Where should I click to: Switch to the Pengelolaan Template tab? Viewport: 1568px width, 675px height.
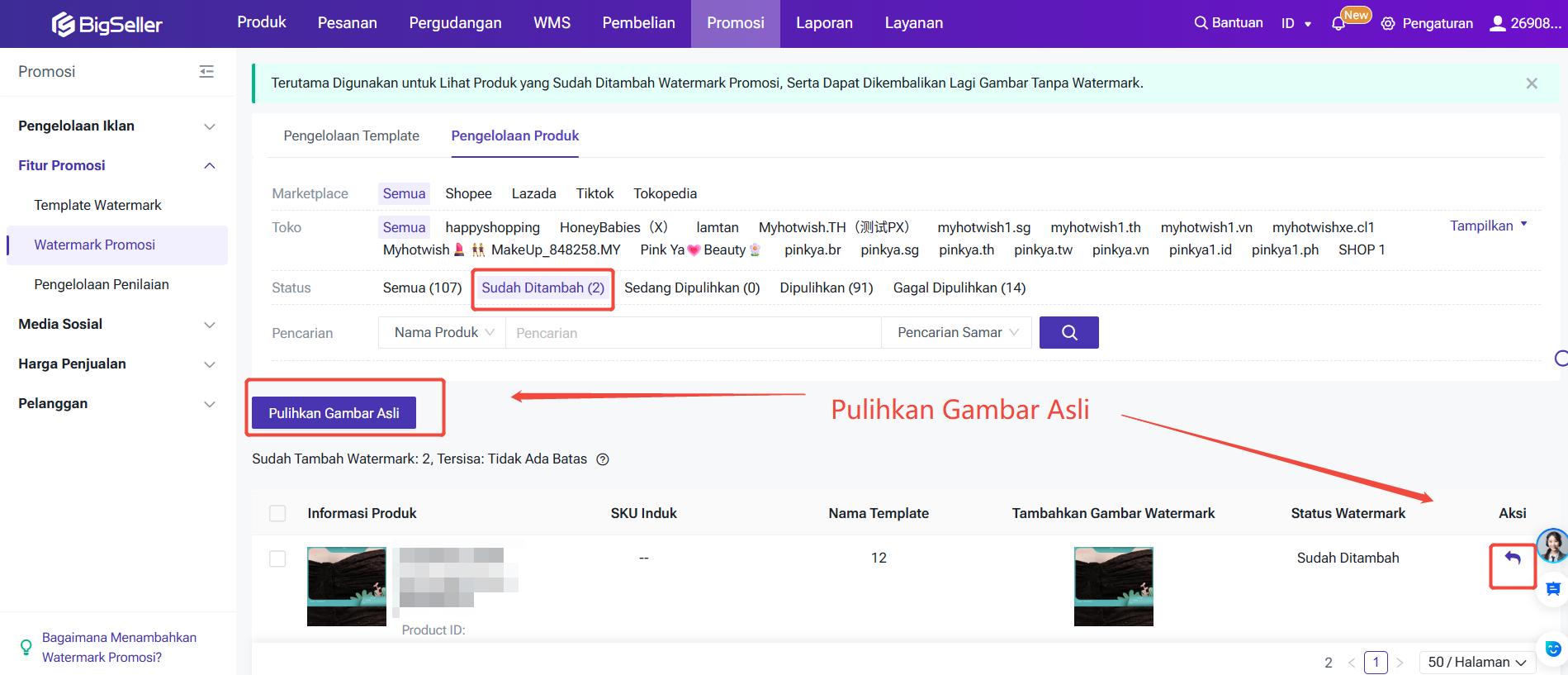351,135
